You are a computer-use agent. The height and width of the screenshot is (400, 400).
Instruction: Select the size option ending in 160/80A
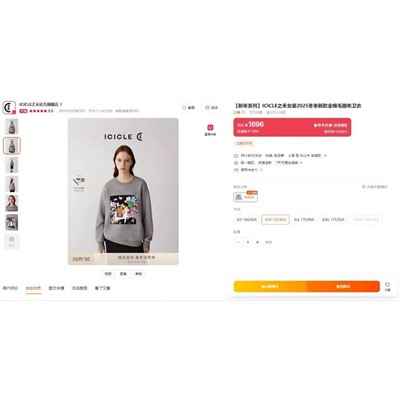click(x=246, y=220)
